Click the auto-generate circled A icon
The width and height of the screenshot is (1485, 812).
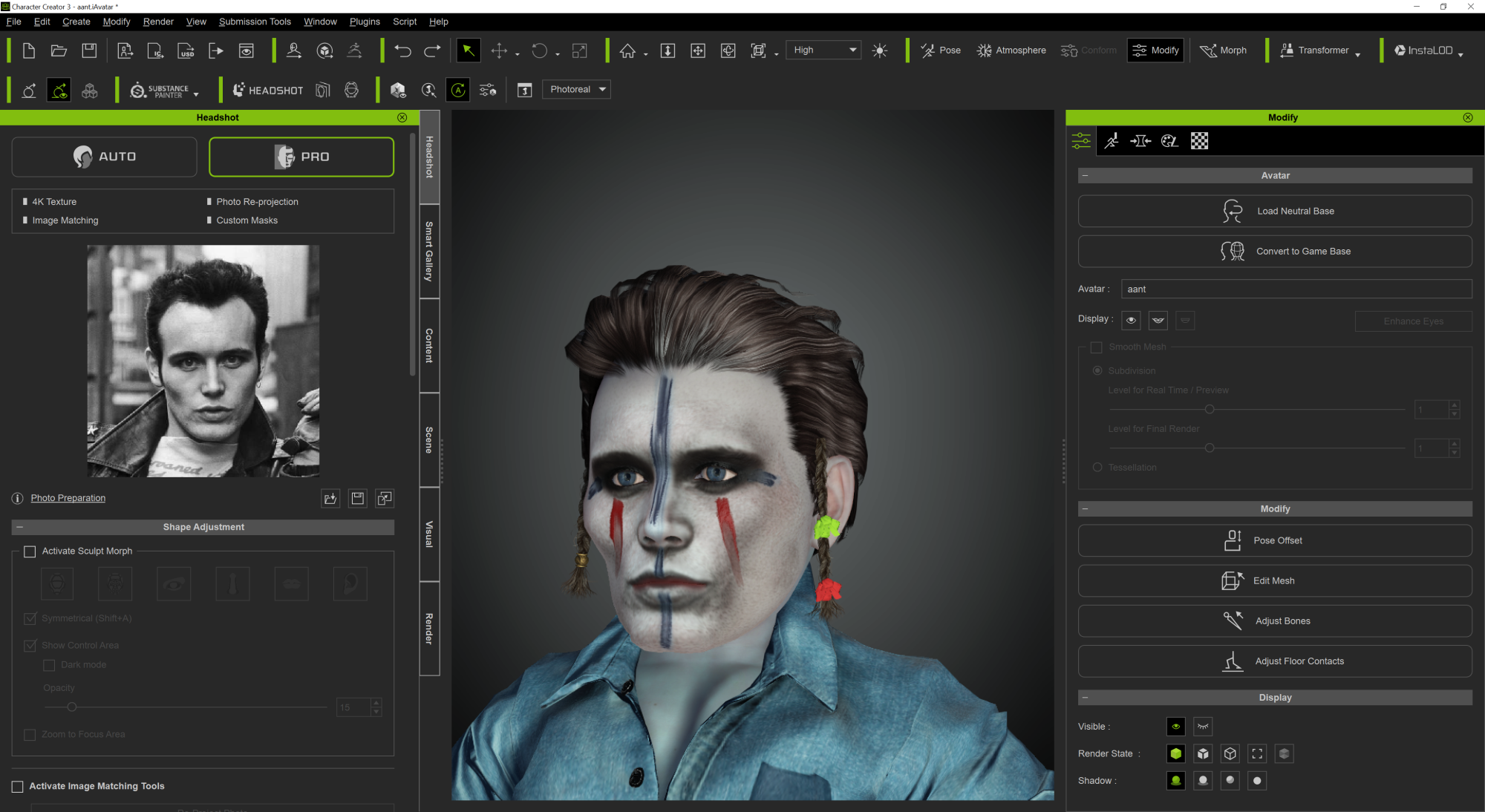(459, 91)
